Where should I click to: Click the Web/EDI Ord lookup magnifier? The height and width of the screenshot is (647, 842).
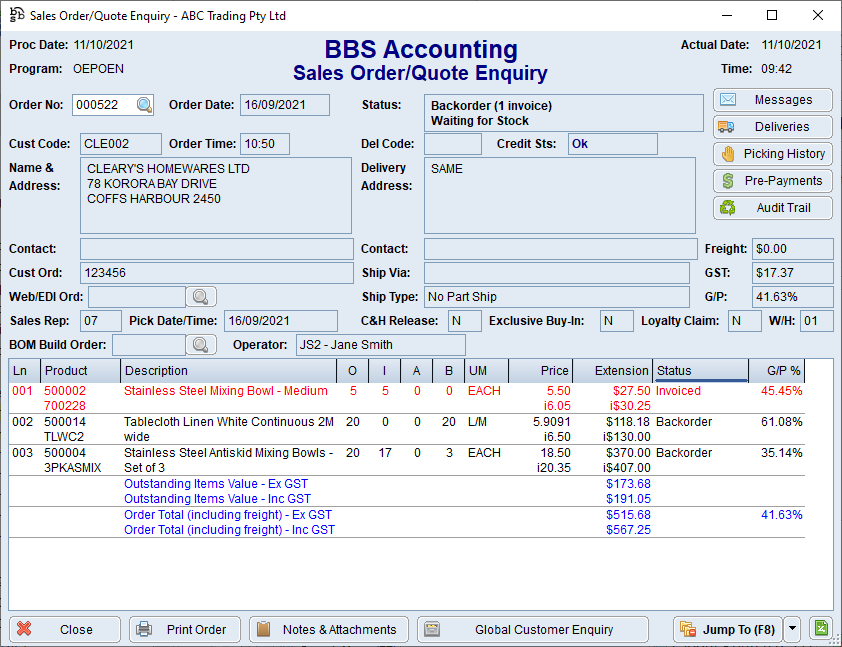coord(201,296)
